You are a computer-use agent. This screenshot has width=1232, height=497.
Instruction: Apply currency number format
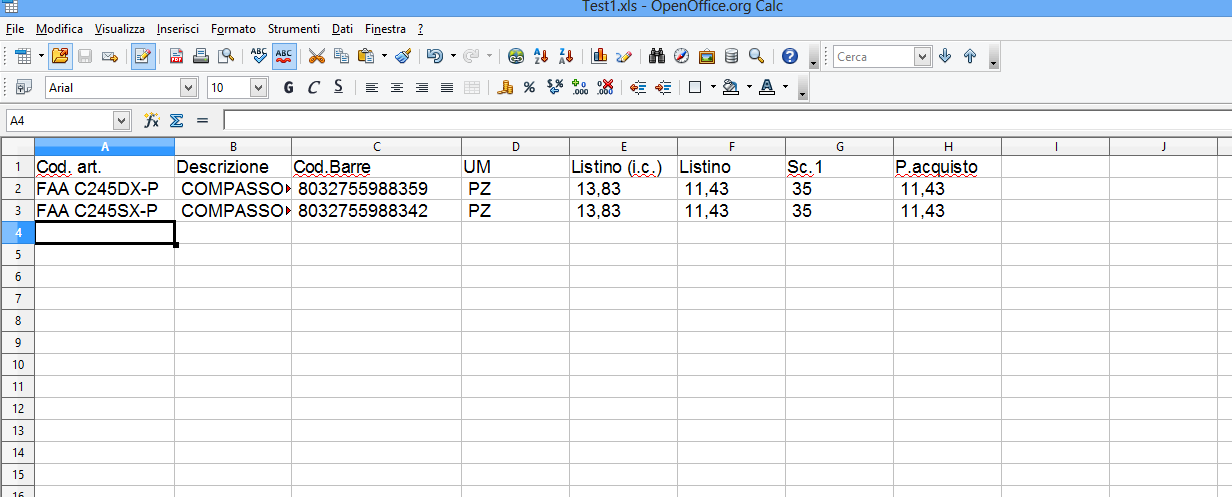tap(505, 88)
